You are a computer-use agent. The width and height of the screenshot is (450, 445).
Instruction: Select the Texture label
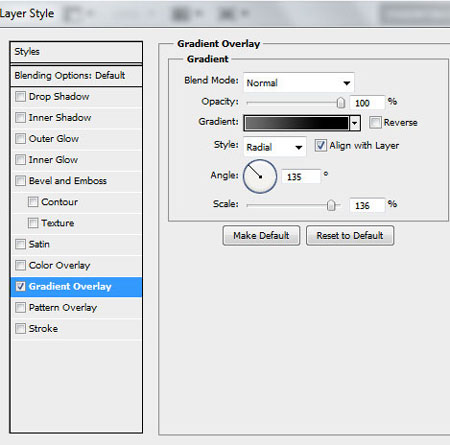tap(58, 223)
